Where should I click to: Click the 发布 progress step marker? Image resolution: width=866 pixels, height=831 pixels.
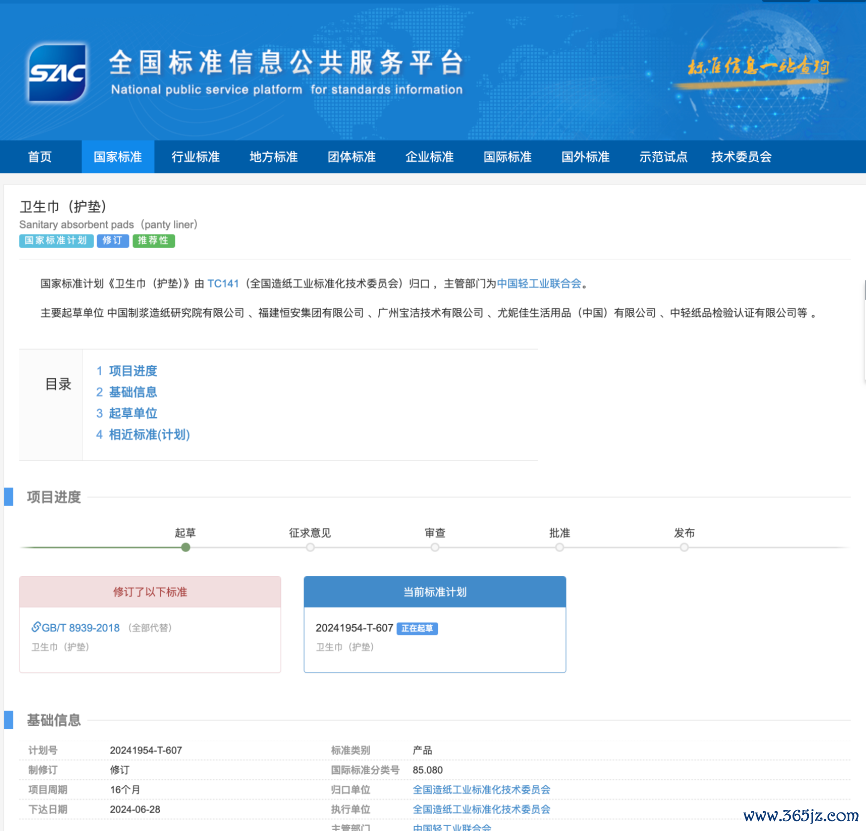[x=684, y=547]
